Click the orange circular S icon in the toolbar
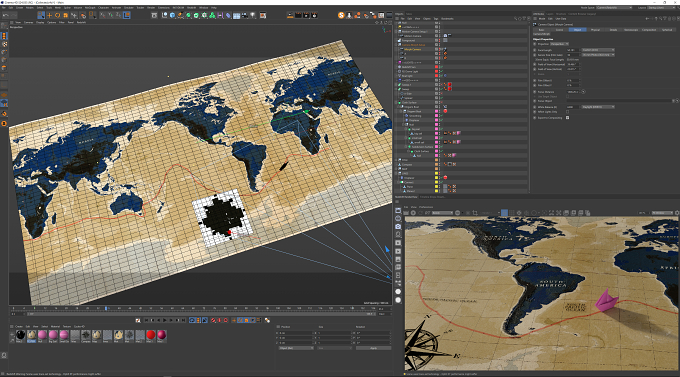Image resolution: width=680 pixels, height=377 pixels. 341,15
